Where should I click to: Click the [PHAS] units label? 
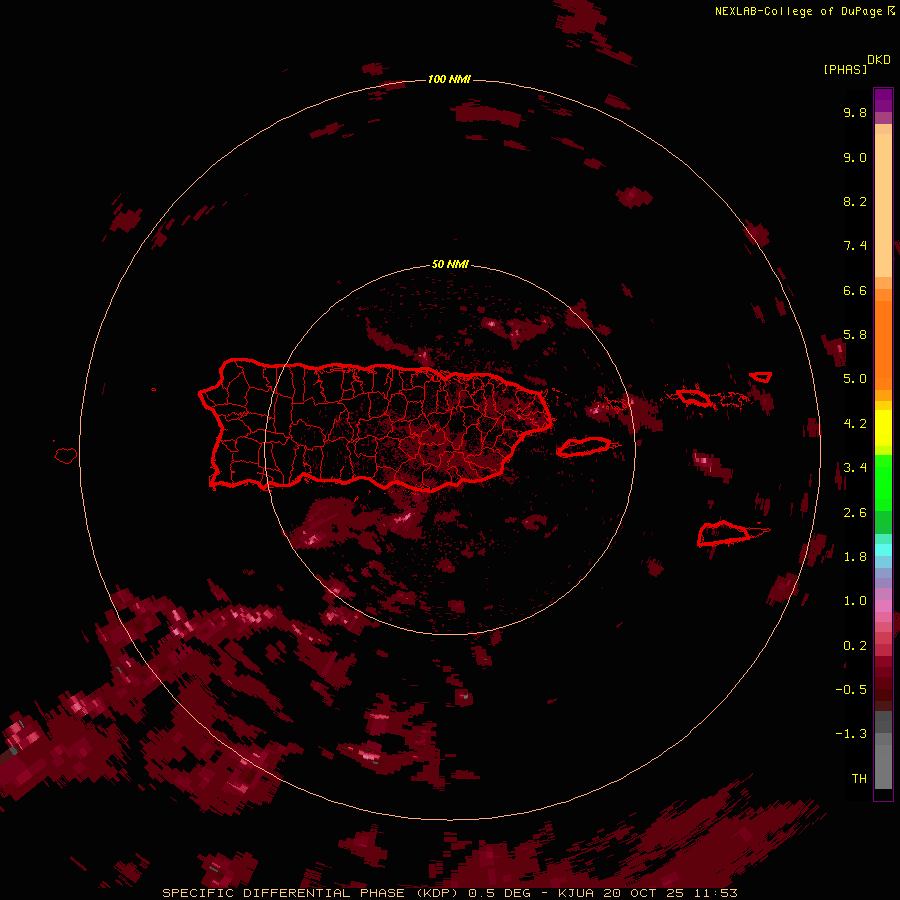[845, 69]
